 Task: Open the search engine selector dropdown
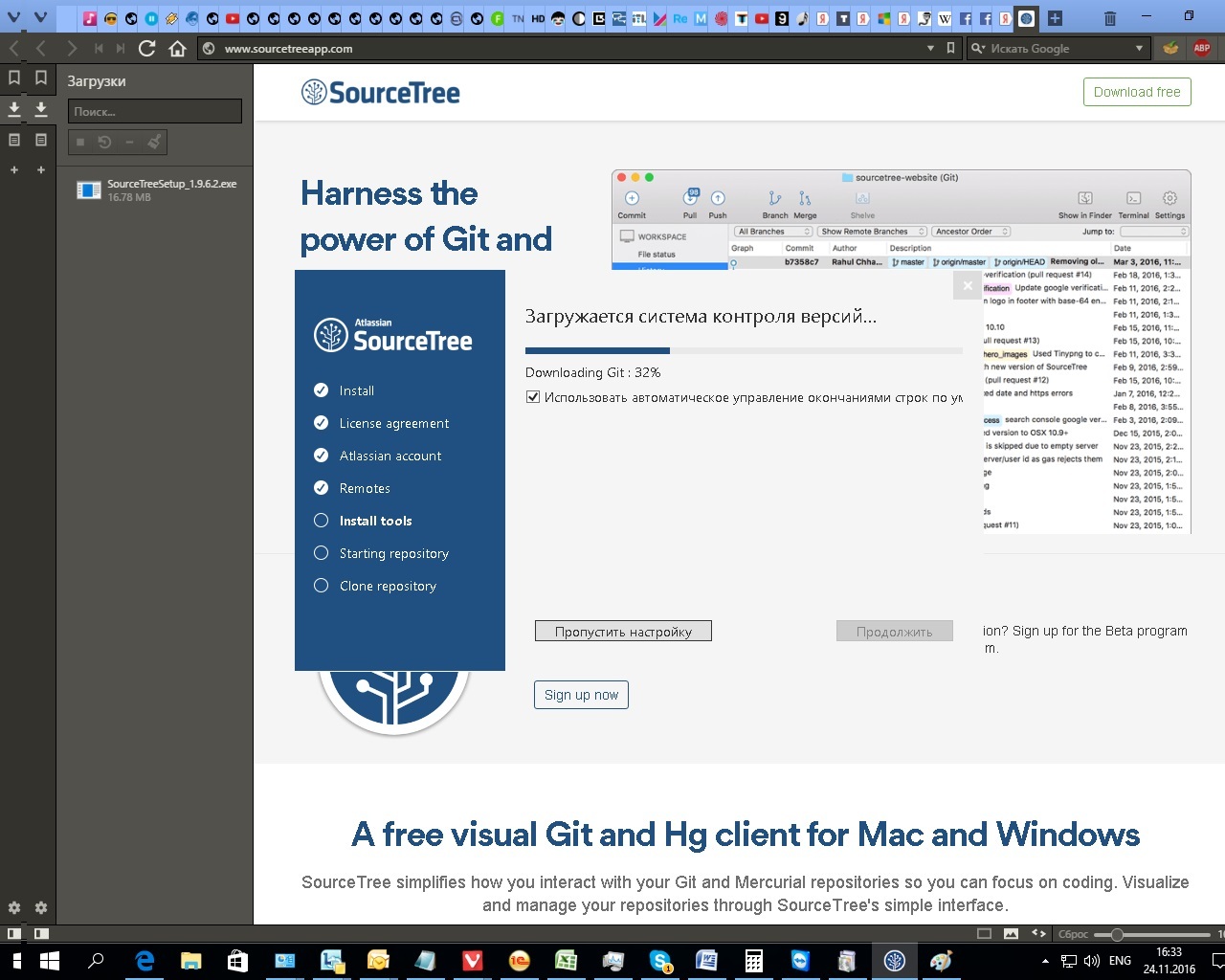[978, 48]
